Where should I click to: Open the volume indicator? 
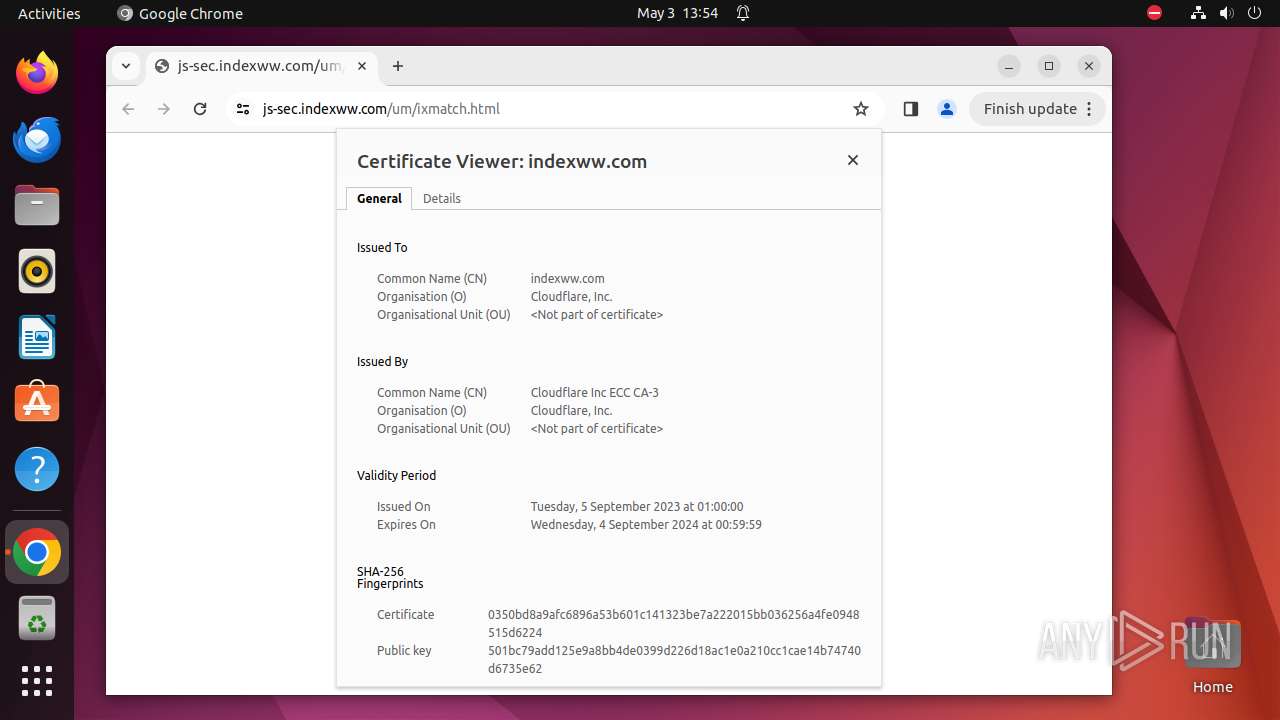(x=1226, y=13)
